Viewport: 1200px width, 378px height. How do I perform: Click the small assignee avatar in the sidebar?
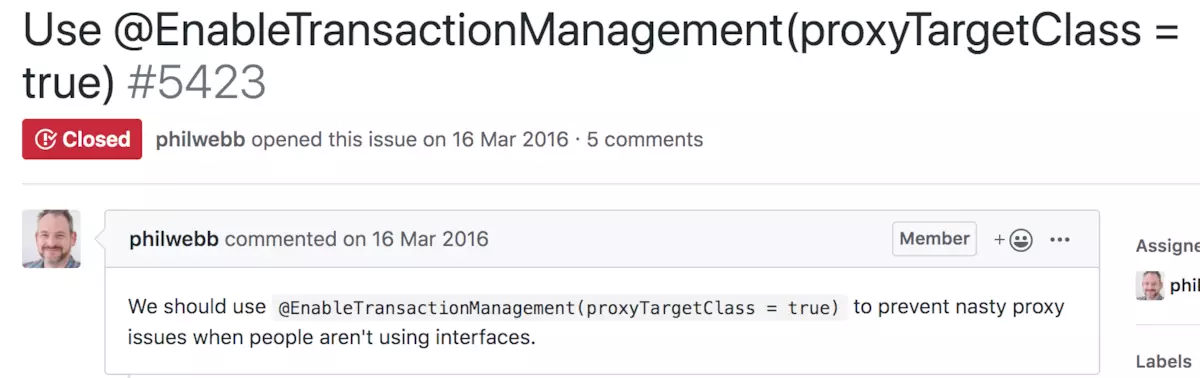[1150, 285]
